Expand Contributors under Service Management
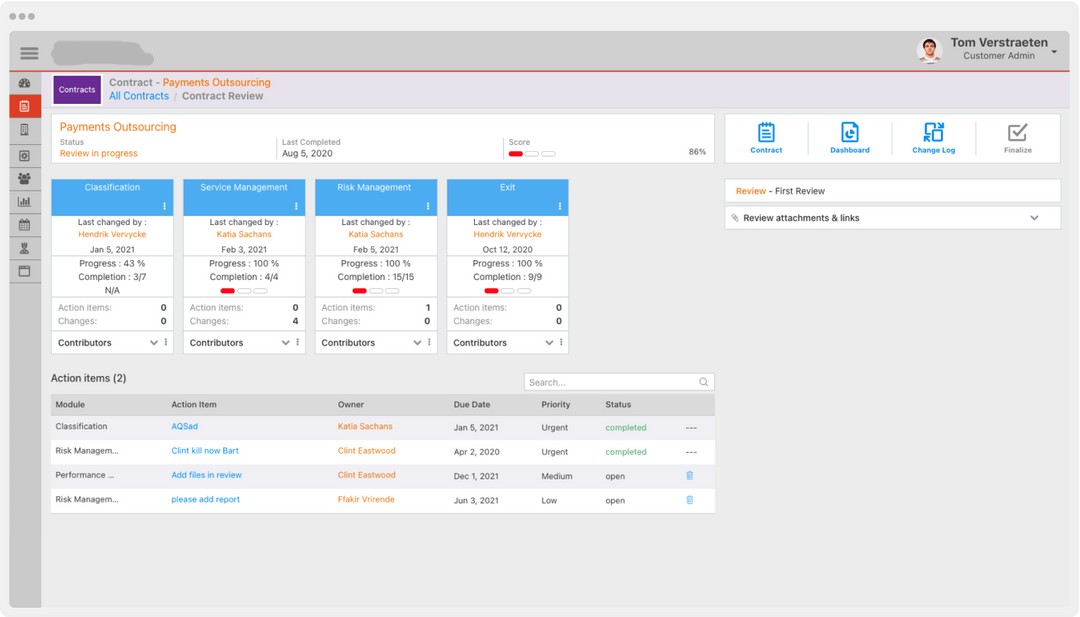The width and height of the screenshot is (1080, 617). [284, 342]
